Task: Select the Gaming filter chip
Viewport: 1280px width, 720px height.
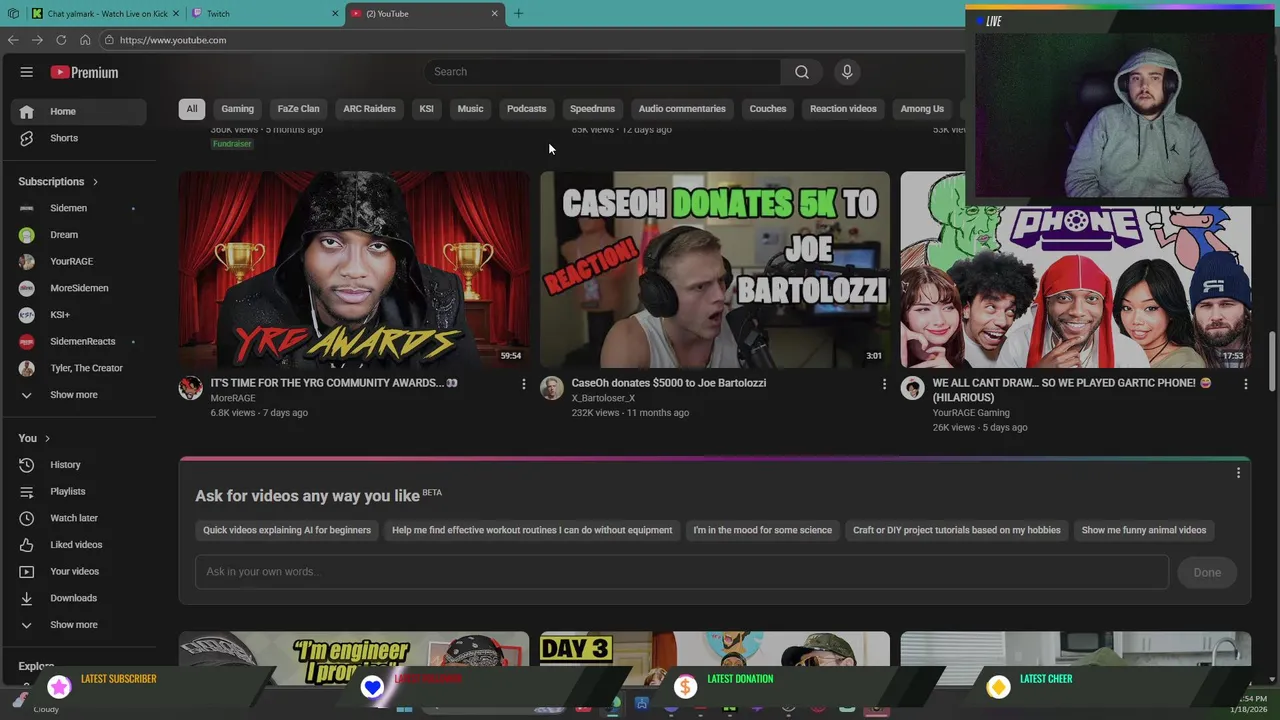Action: pyautogui.click(x=237, y=109)
